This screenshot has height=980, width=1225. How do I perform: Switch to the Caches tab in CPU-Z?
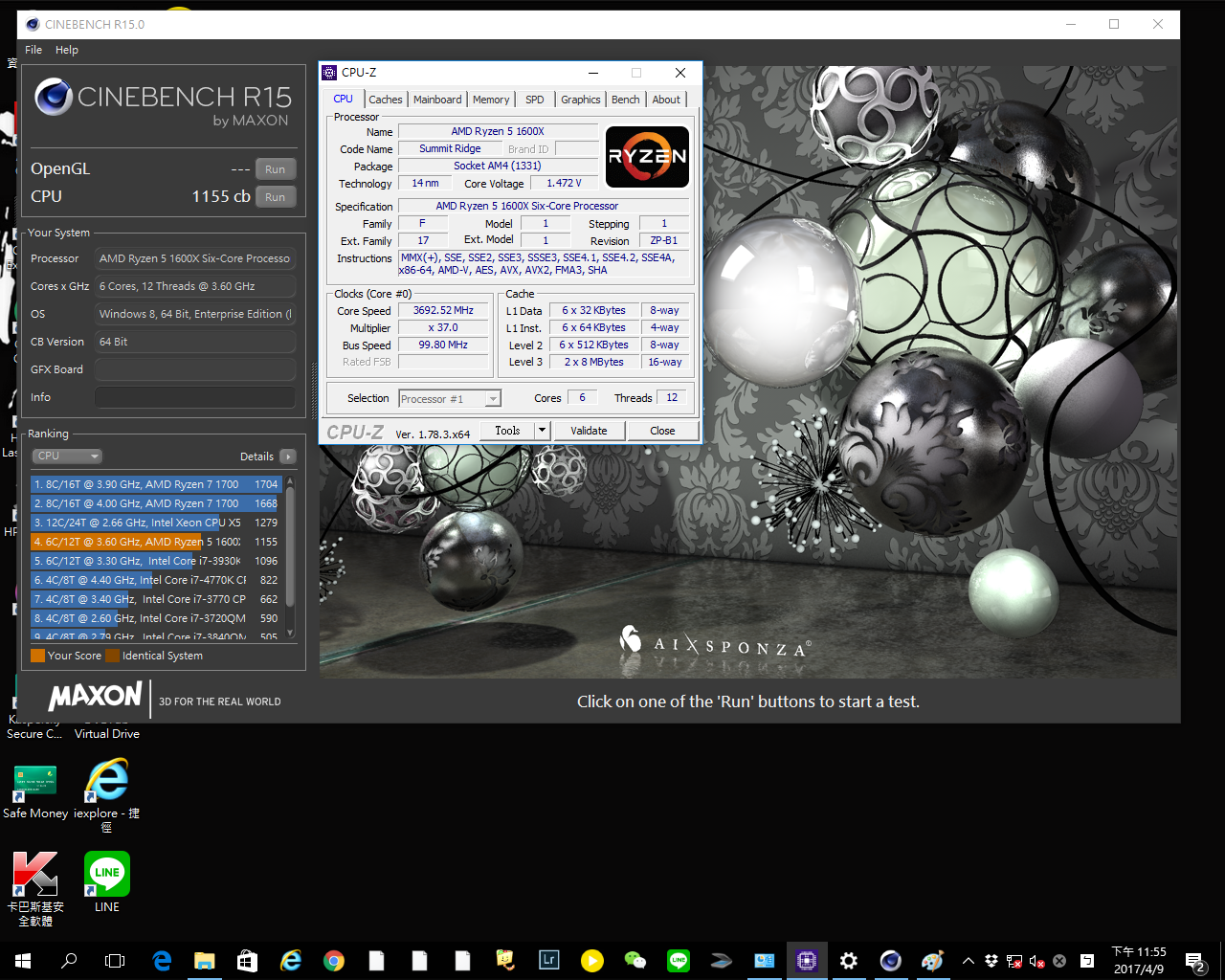pyautogui.click(x=386, y=100)
